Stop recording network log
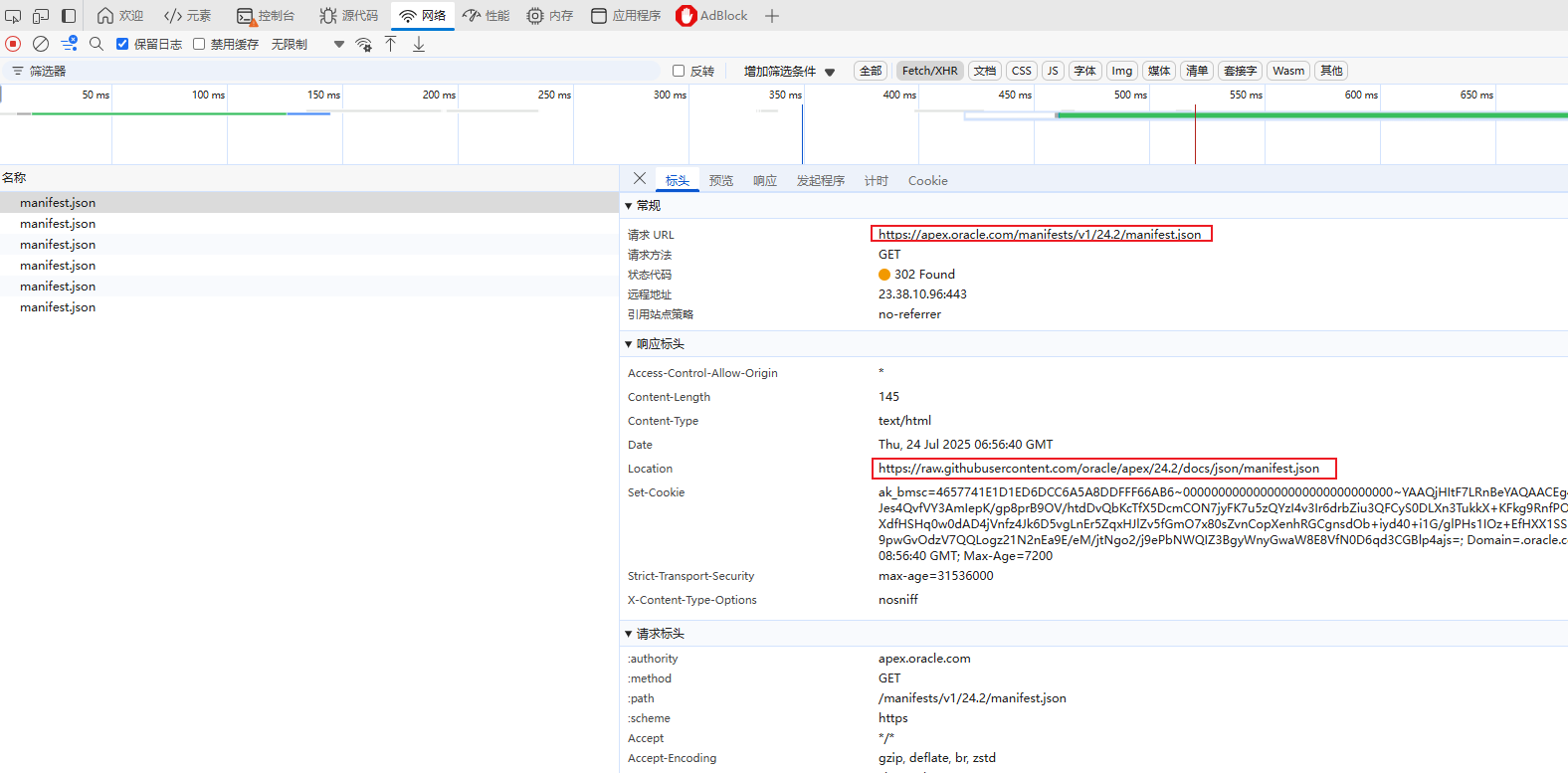Screen dimensions: 1568x773 click(x=13, y=44)
